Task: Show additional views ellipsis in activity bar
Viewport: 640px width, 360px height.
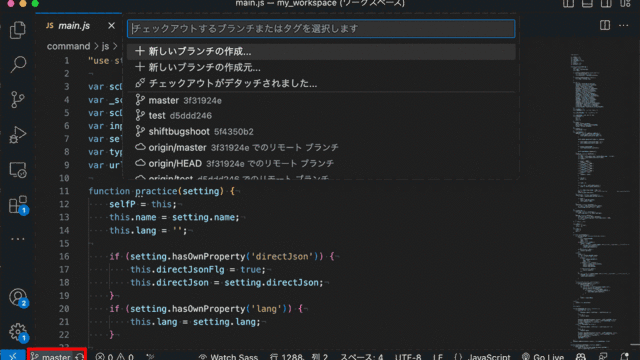Action: point(18,239)
